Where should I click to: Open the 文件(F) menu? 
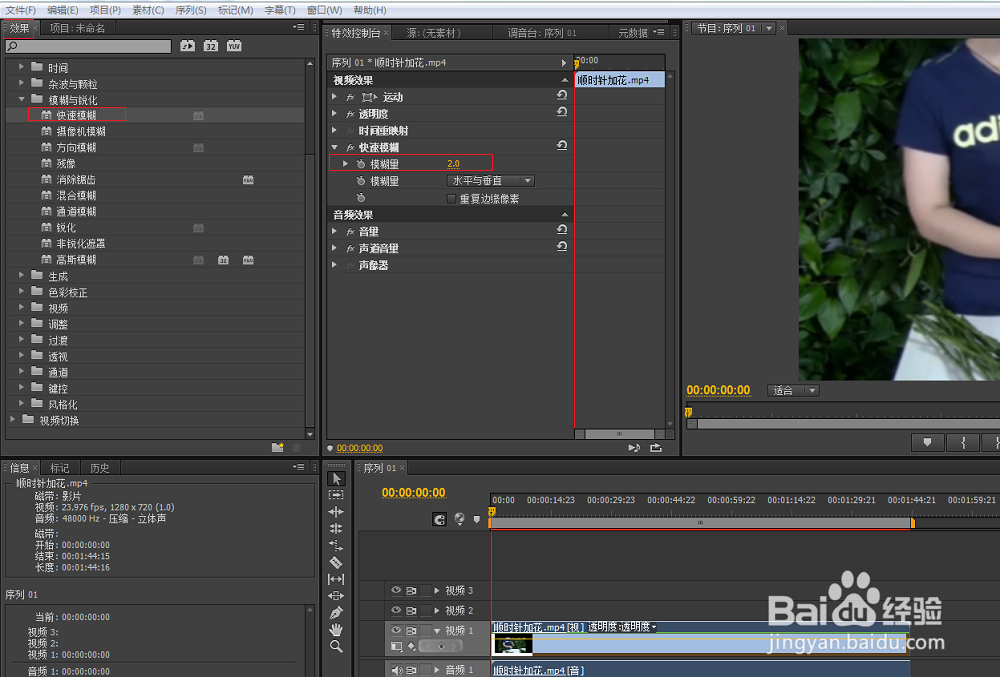(x=21, y=10)
